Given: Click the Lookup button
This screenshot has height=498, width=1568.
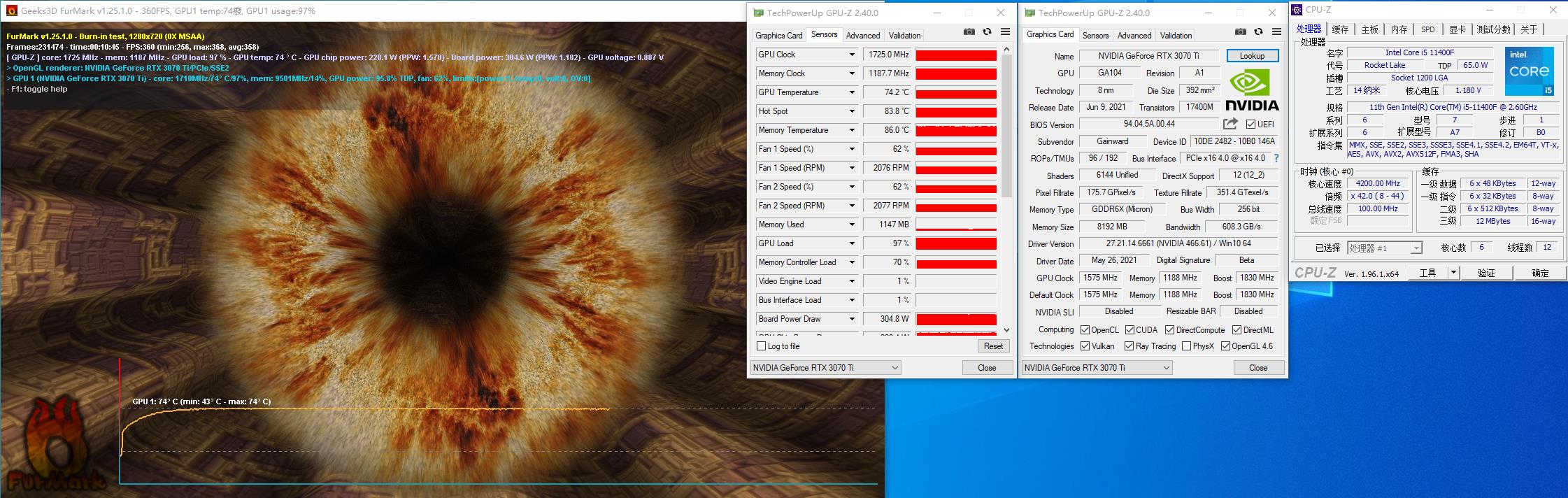Looking at the screenshot, I should point(1252,56).
